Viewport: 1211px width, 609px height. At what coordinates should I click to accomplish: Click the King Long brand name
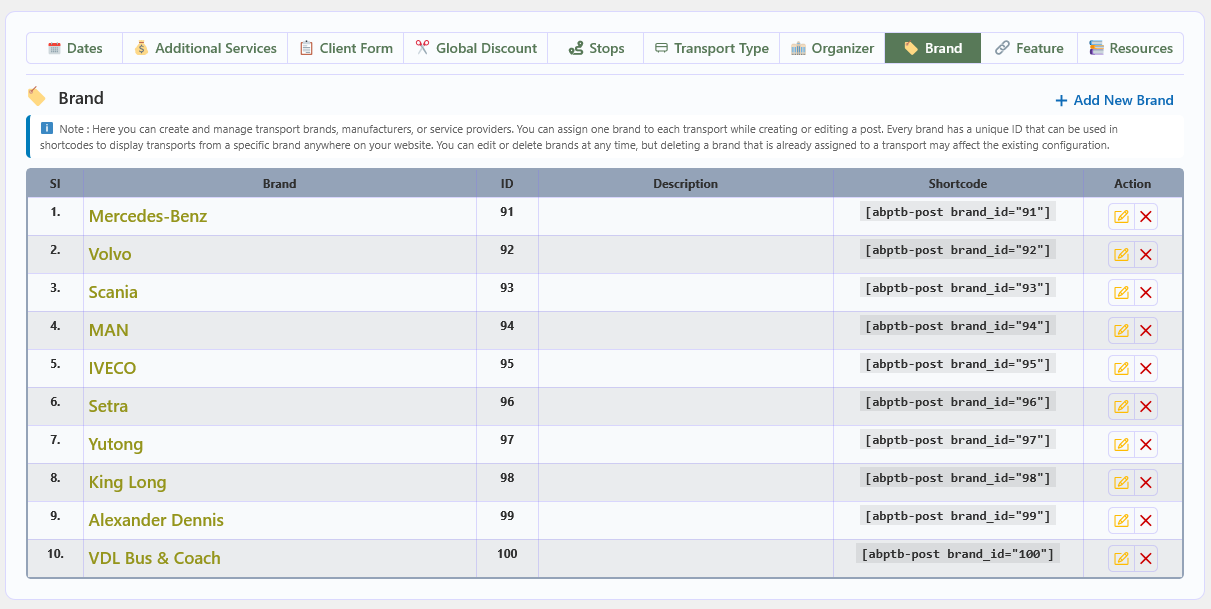(x=128, y=482)
